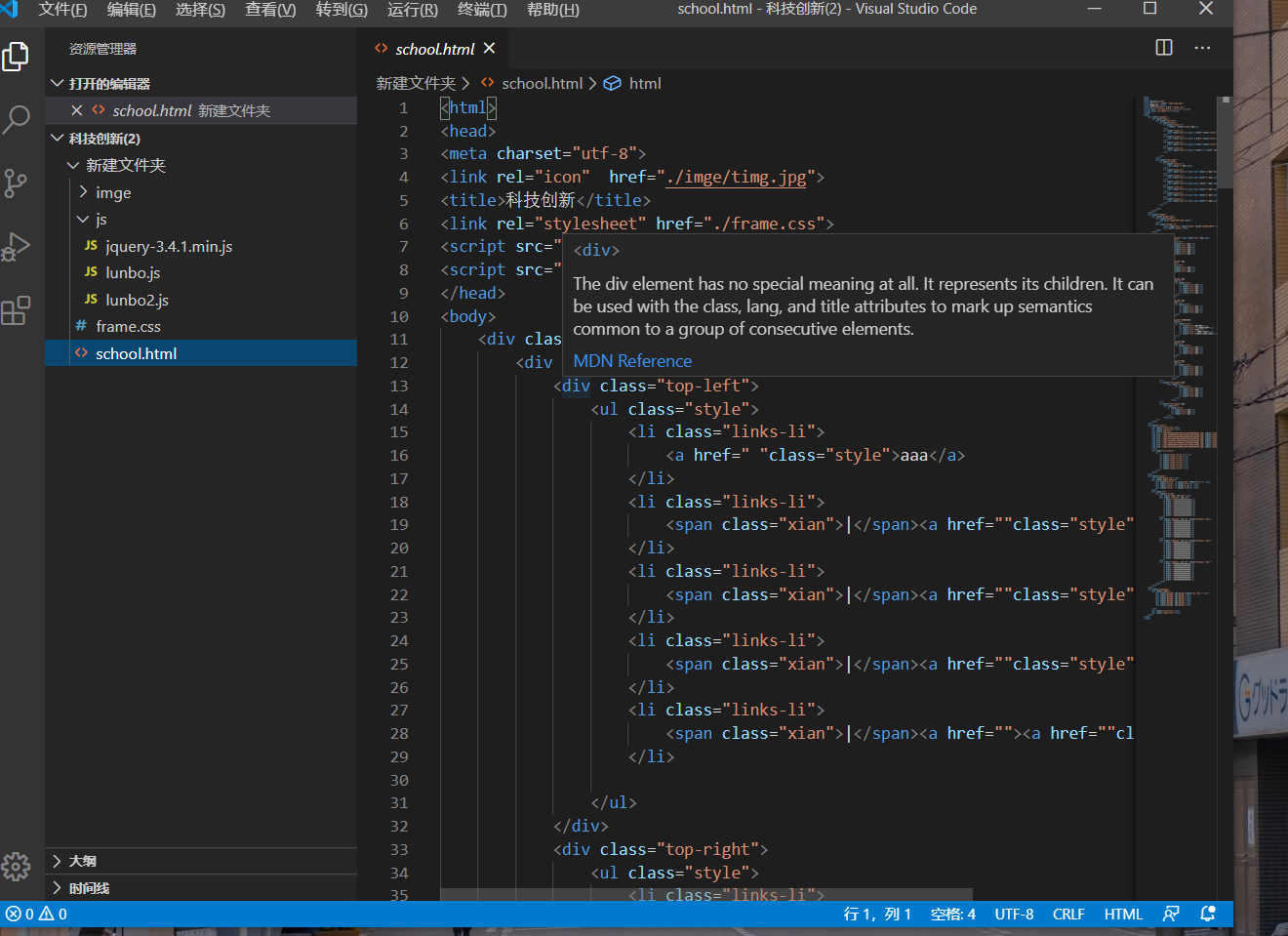Open the Source Control view

(16, 183)
